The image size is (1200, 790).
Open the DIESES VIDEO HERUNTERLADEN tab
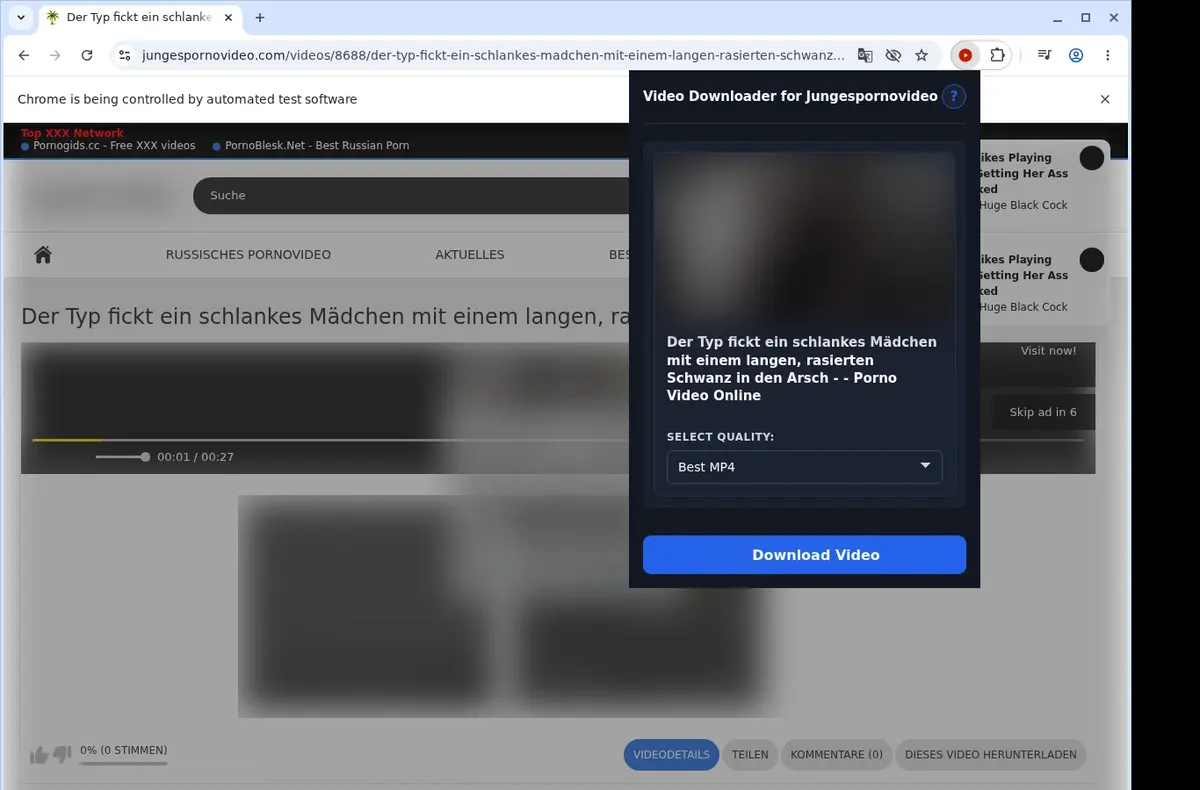tap(990, 755)
